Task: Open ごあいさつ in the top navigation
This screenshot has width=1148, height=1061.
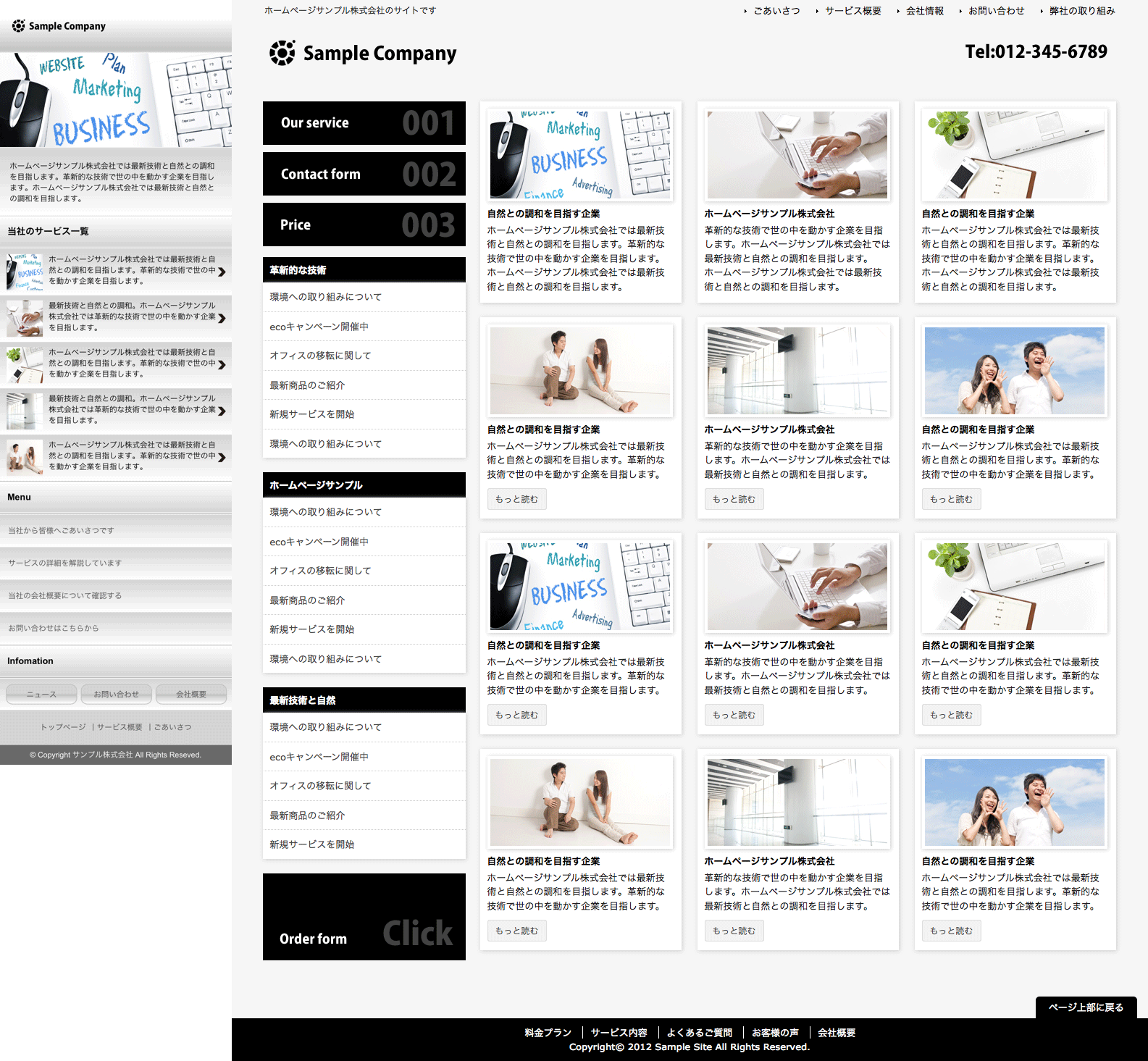Action: tap(776, 11)
